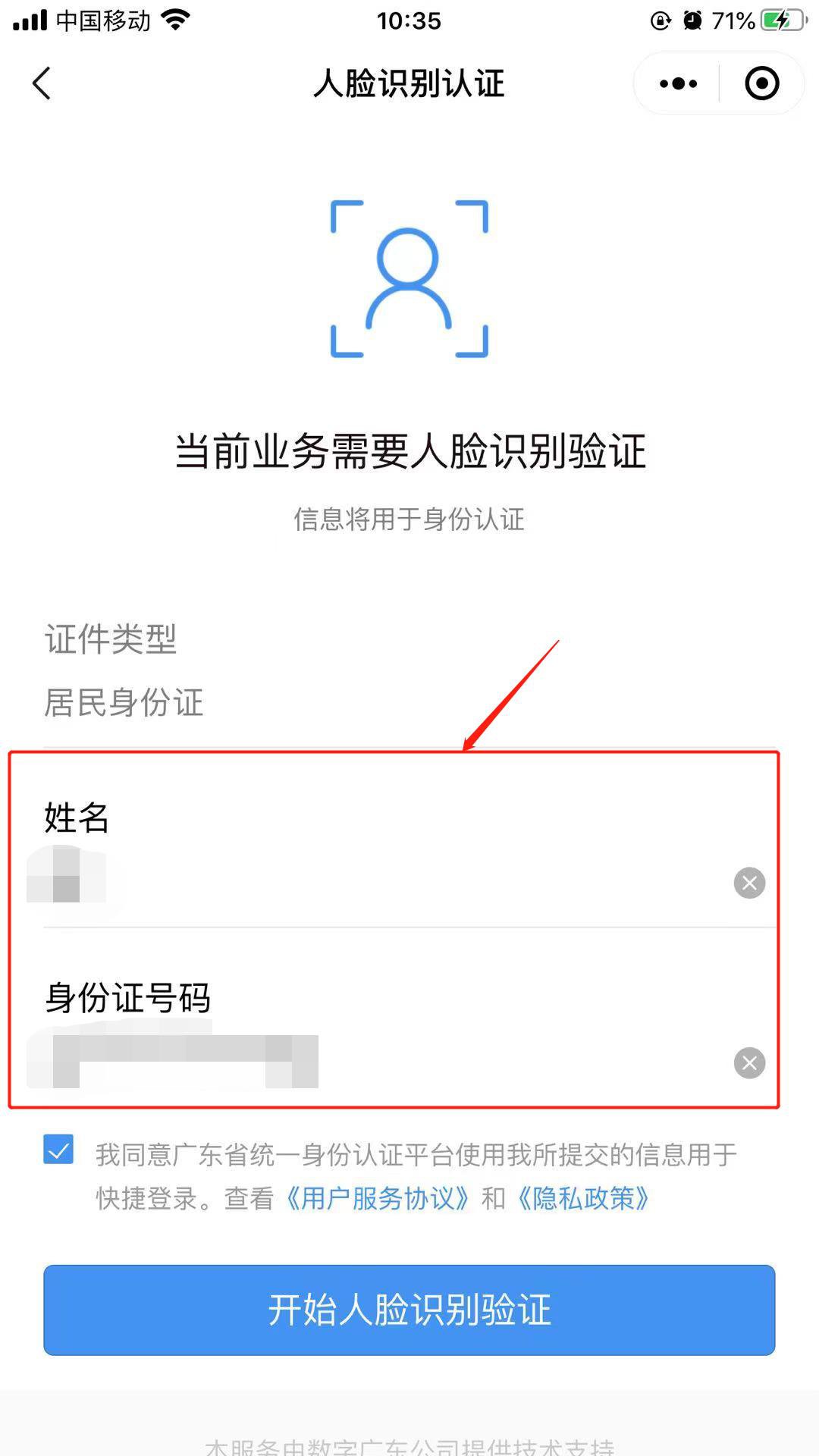Open the 《隐私政策》 link

[x=583, y=1199]
